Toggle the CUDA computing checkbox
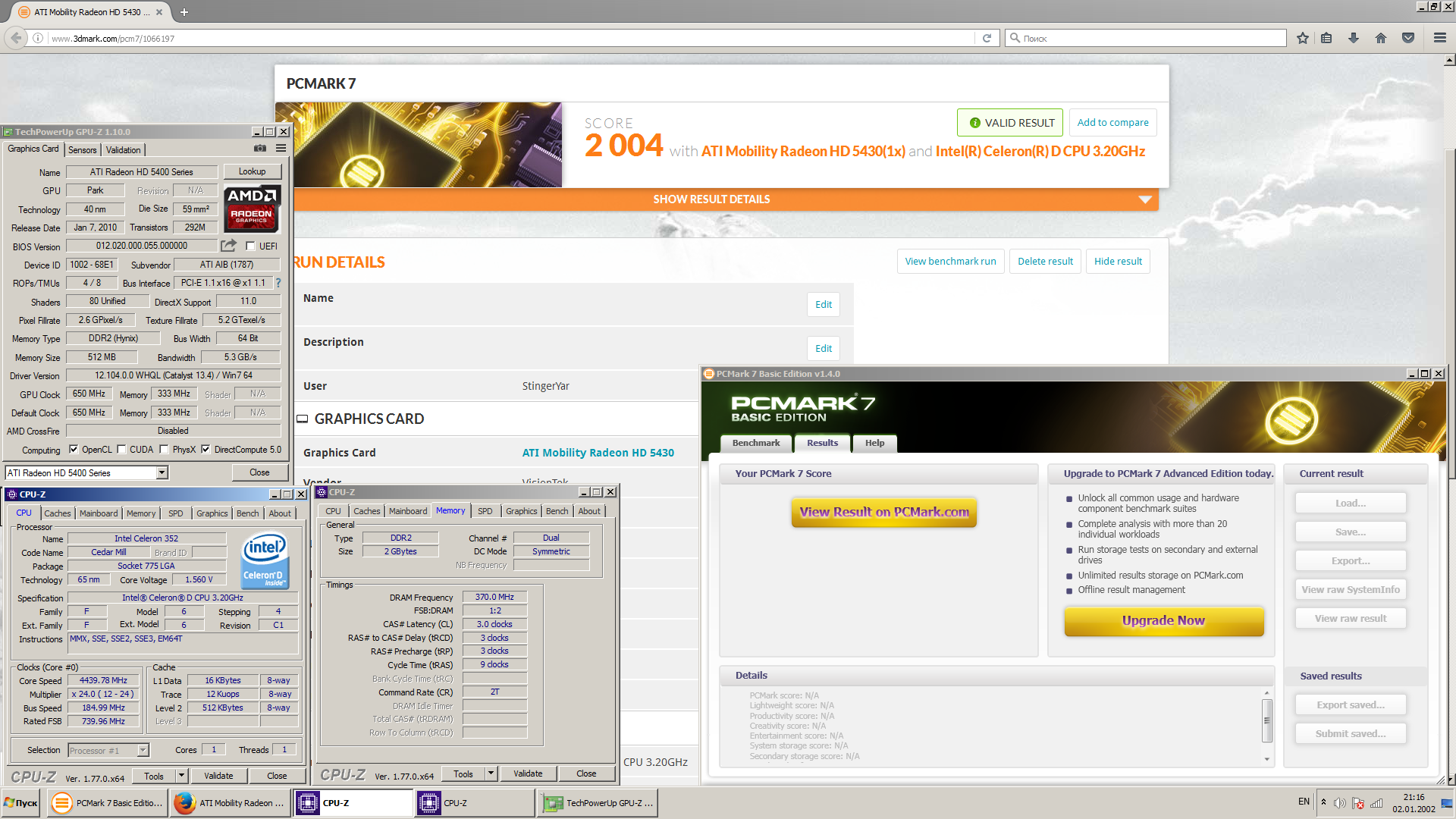Screen dimensions: 1456x819 [x=122, y=450]
